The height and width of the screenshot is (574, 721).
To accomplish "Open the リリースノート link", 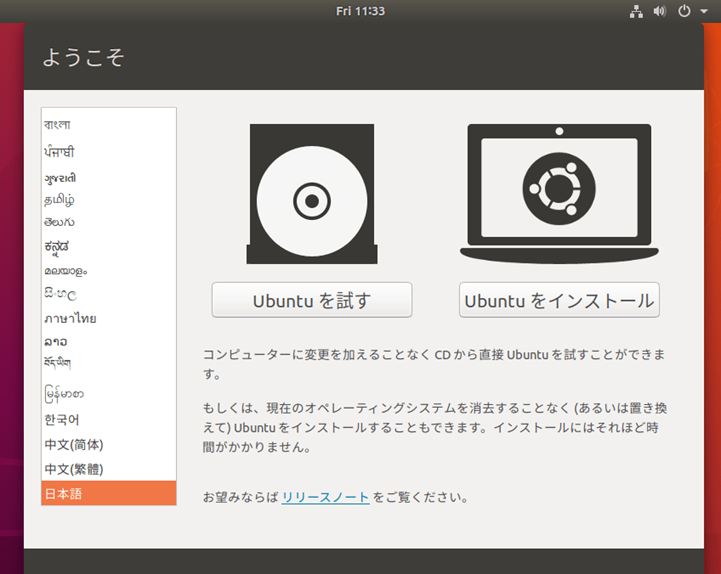I will (x=325, y=497).
